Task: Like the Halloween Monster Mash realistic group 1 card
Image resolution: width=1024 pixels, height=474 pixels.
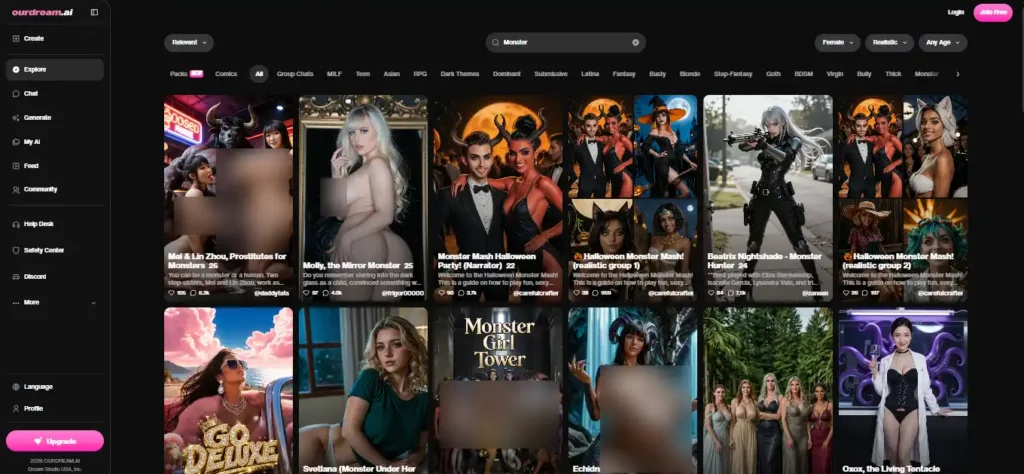Action: click(x=577, y=293)
